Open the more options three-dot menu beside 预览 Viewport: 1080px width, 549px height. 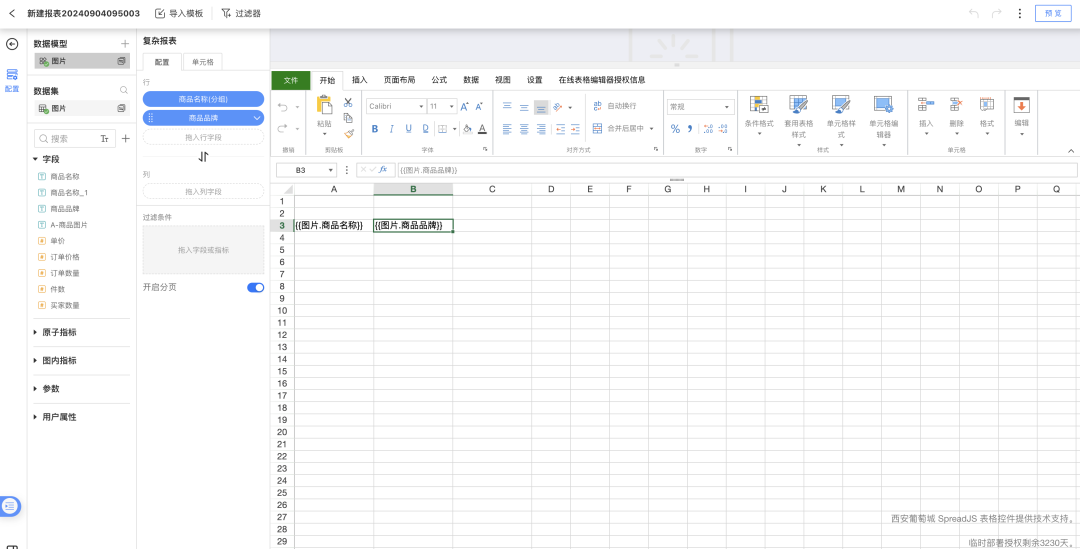click(x=1020, y=13)
